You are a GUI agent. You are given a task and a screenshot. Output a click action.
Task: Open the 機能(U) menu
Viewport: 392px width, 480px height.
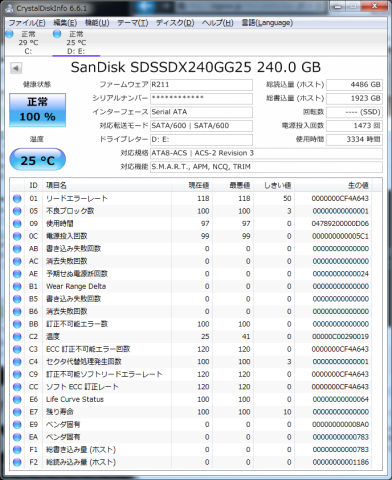[x=97, y=23]
